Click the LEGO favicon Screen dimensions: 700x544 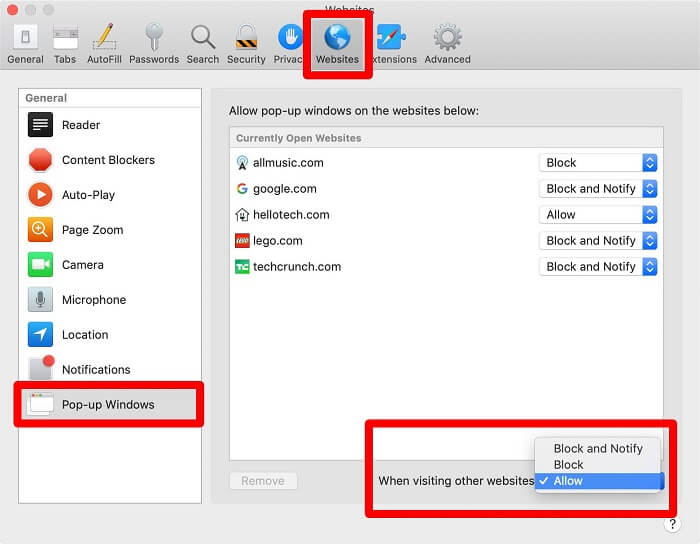pos(242,241)
